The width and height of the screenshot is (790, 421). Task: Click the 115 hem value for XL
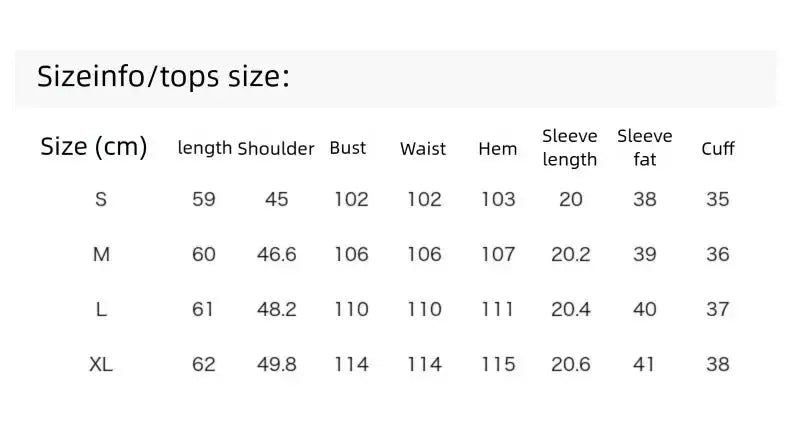[498, 364]
